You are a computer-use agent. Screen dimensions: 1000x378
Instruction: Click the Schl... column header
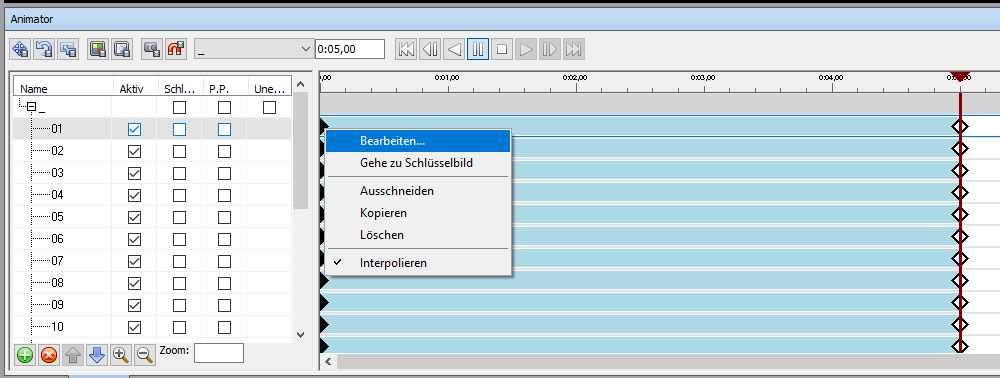(180, 89)
